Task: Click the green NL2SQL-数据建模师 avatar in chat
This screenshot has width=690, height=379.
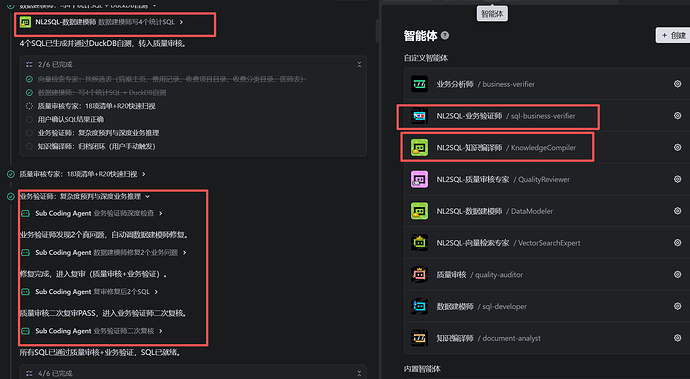Action: coord(26,22)
